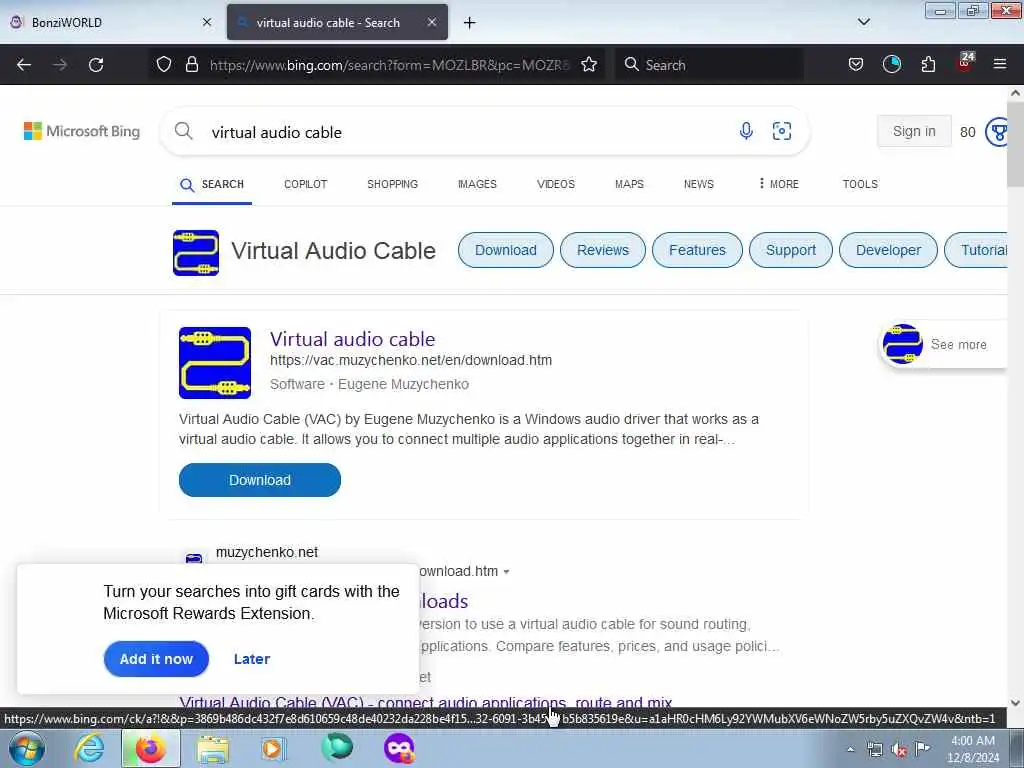Click the Microsoft Bing logo
Screen dimensions: 1024x768
(82, 131)
